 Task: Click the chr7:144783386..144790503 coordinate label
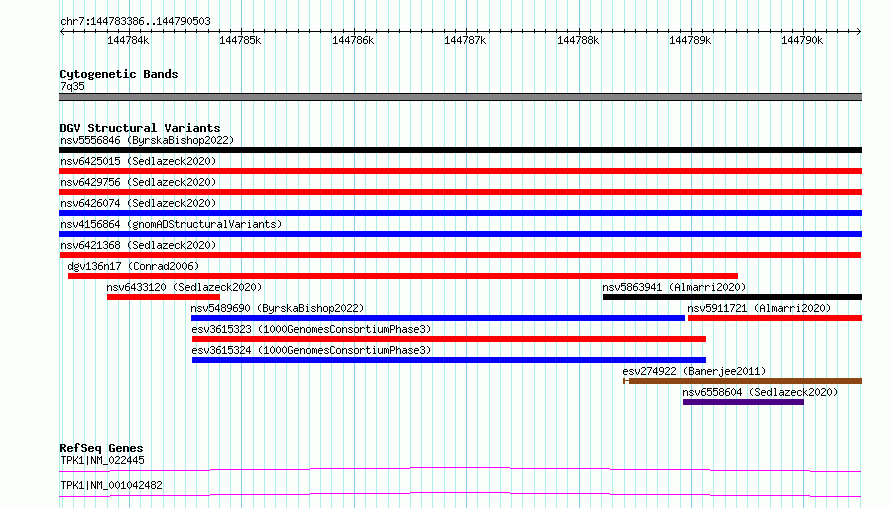pyautogui.click(x=135, y=22)
